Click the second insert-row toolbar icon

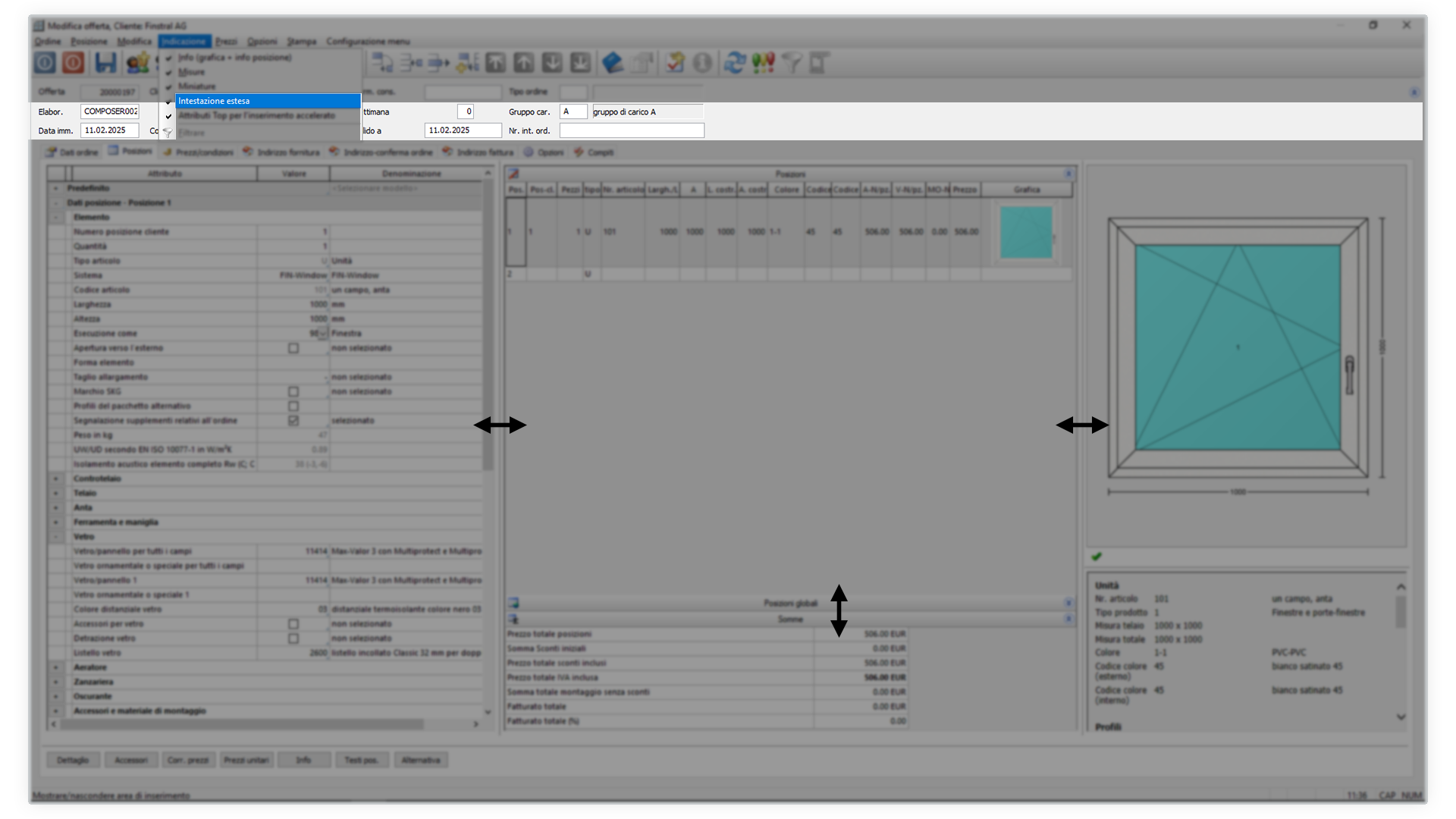coord(410,62)
